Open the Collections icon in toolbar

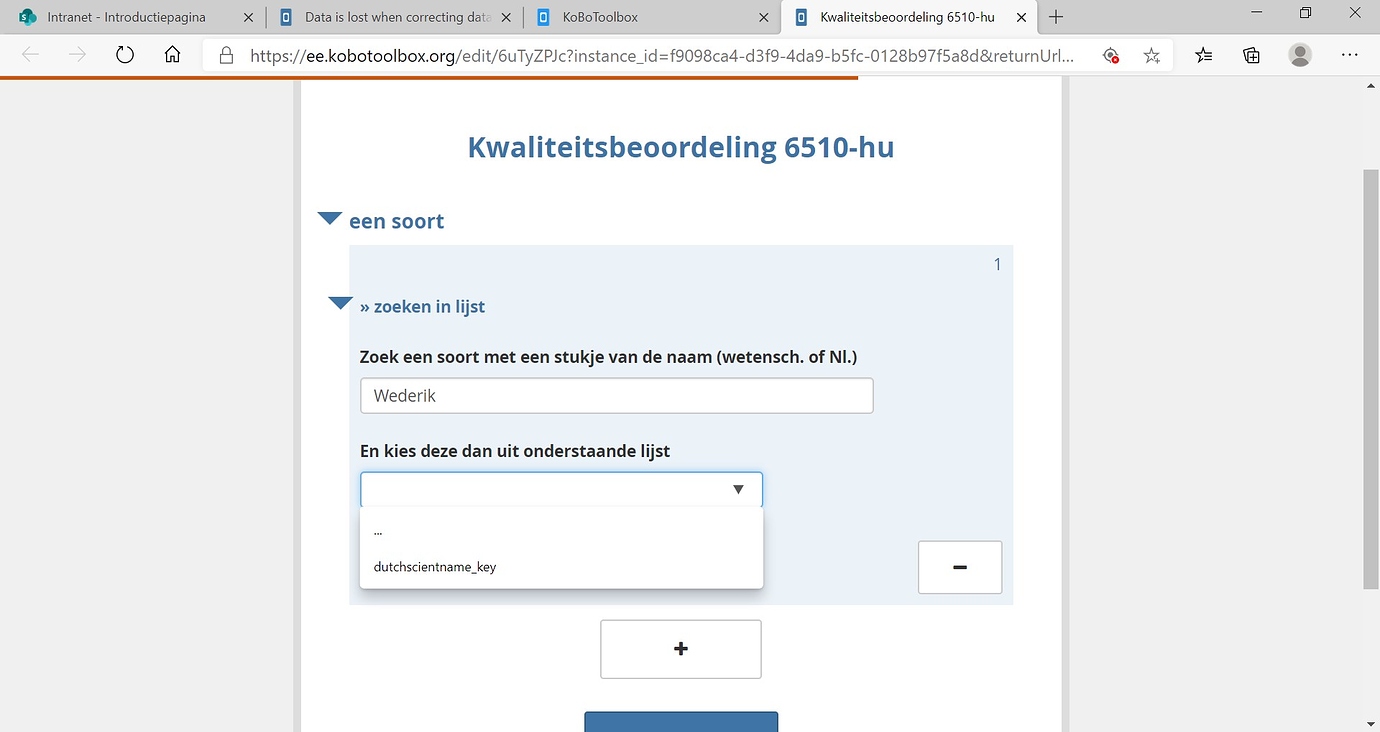pos(1251,56)
